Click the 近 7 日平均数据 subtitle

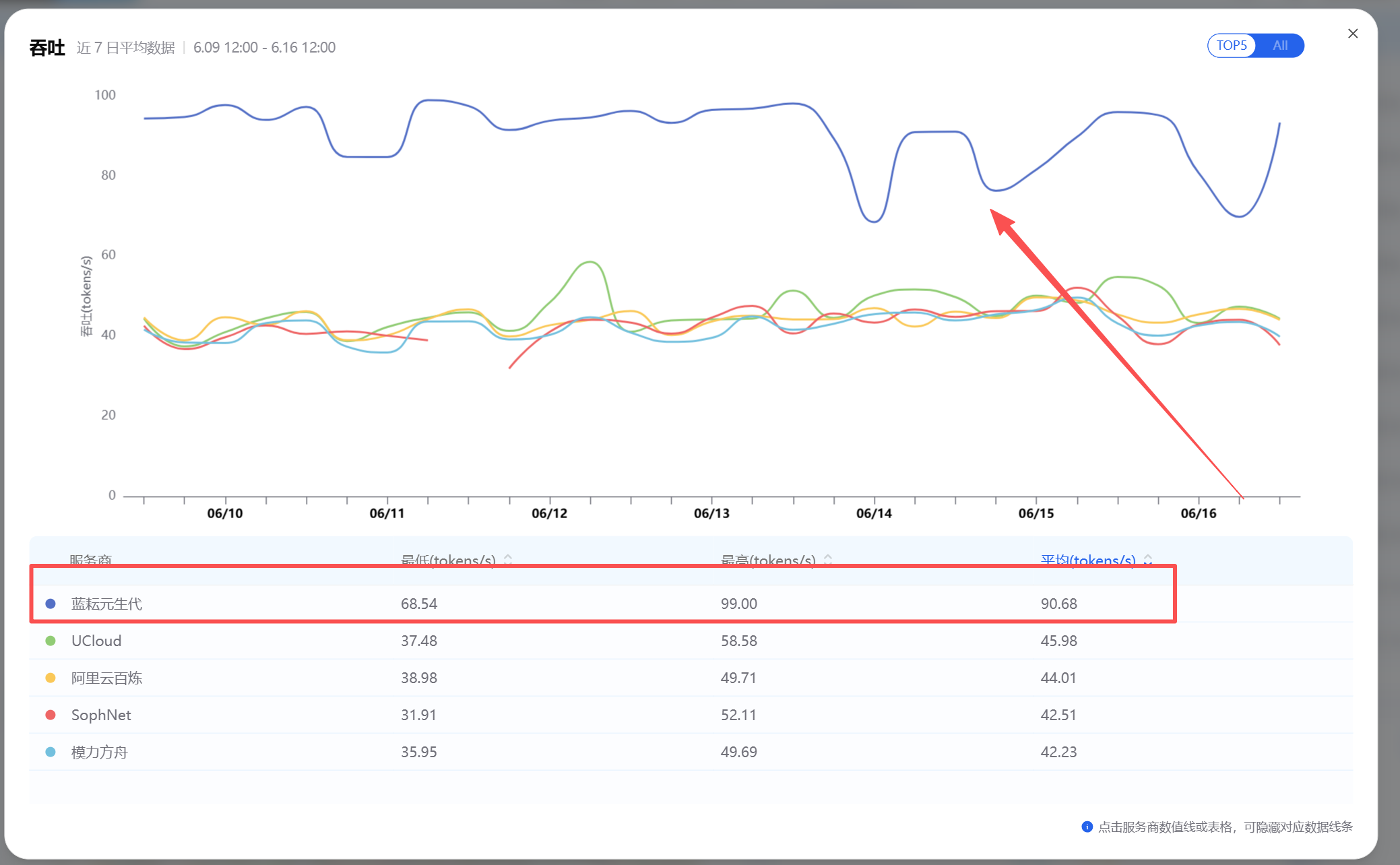(x=125, y=47)
